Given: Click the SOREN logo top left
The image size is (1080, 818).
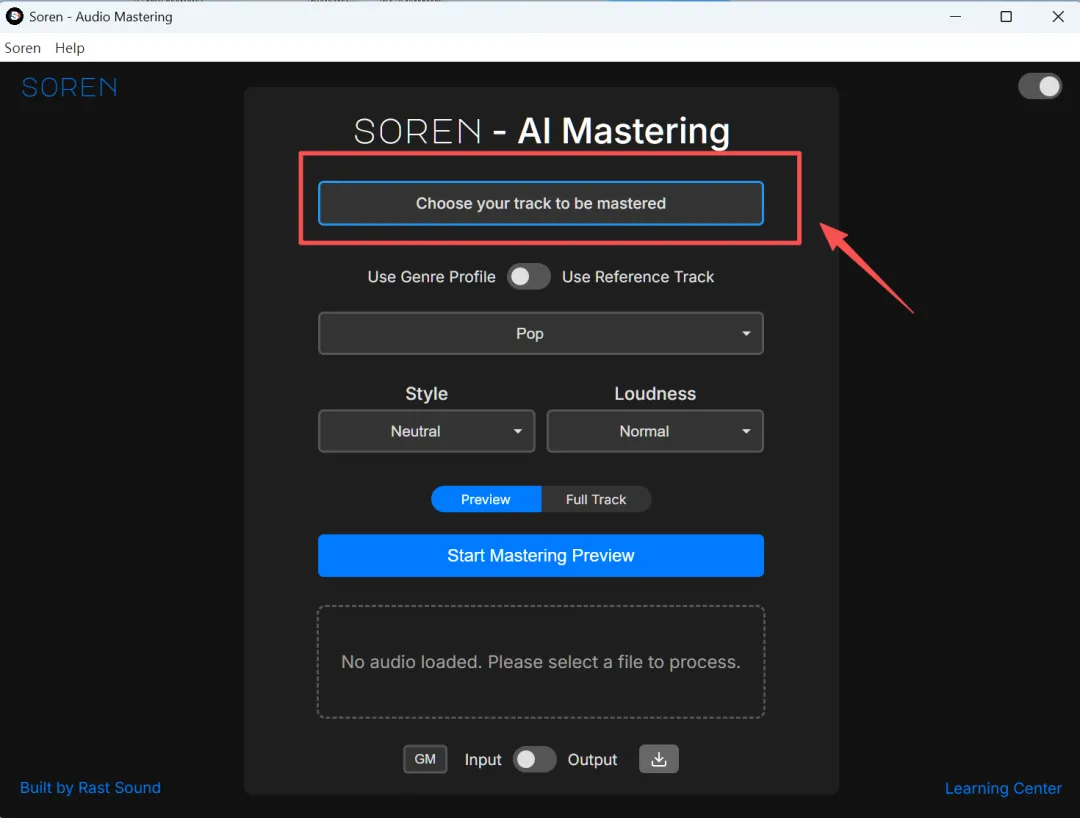Looking at the screenshot, I should click(x=70, y=87).
